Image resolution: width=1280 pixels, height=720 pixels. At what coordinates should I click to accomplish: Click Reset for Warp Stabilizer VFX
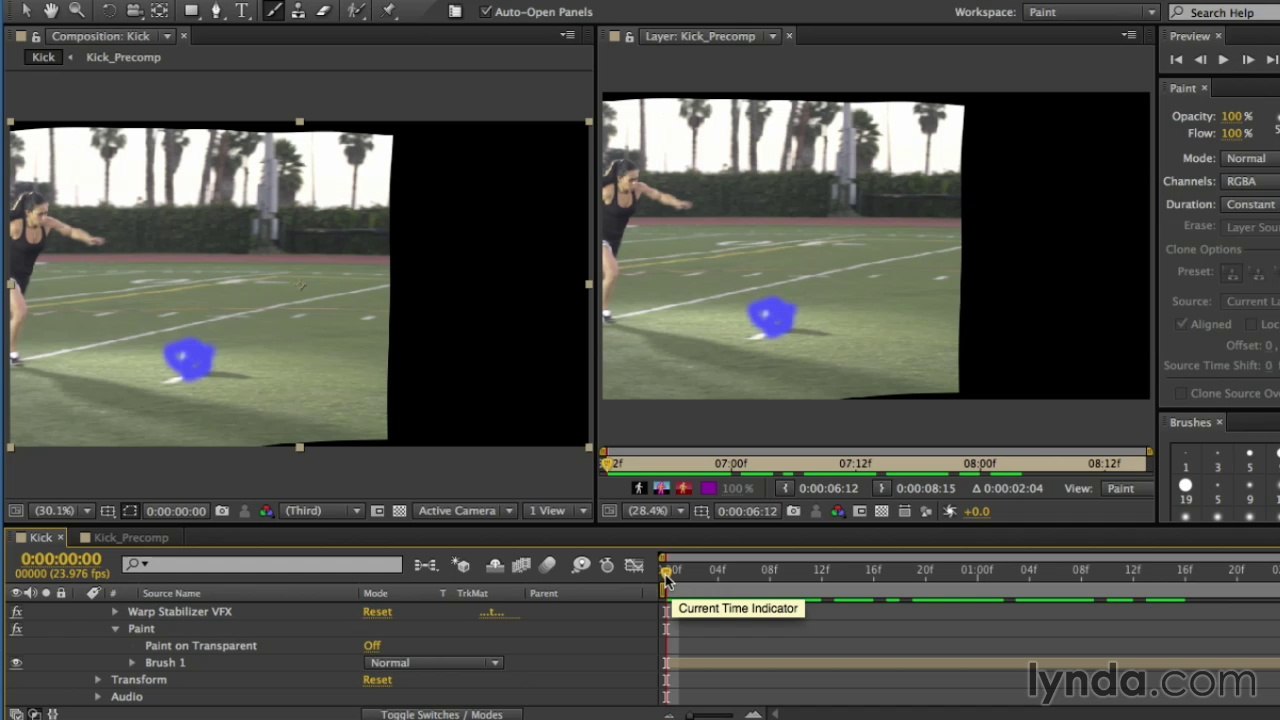377,612
